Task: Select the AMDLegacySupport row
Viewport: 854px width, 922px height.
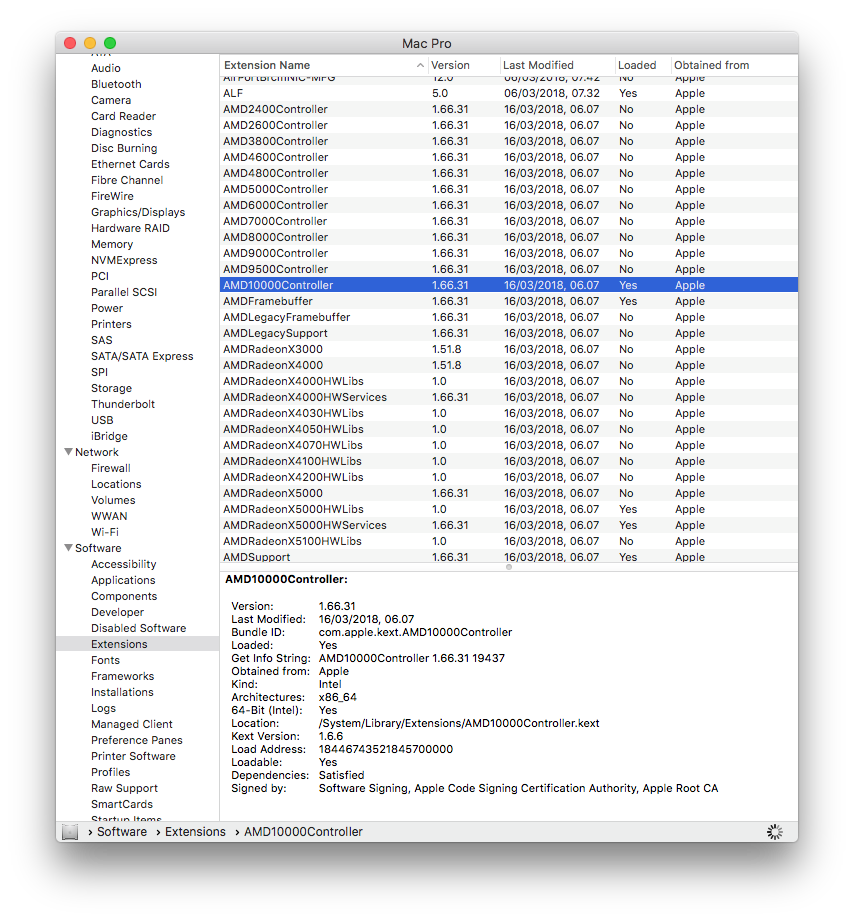Action: (x=509, y=333)
